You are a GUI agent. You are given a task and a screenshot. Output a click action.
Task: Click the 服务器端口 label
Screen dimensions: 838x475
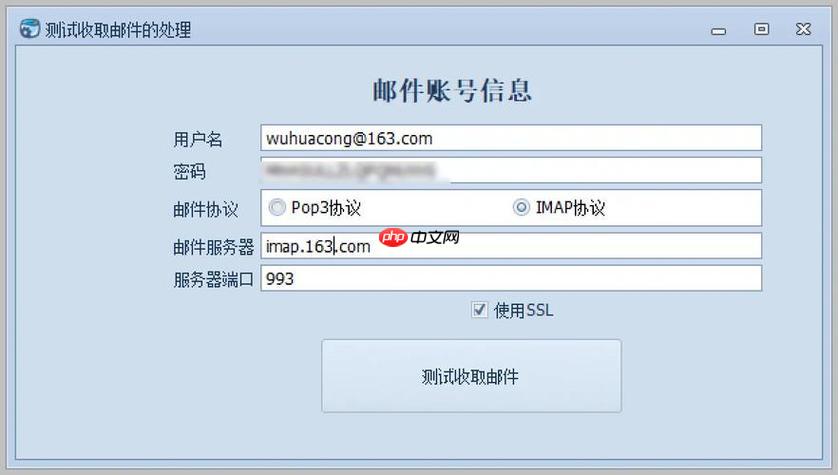pyautogui.click(x=213, y=279)
